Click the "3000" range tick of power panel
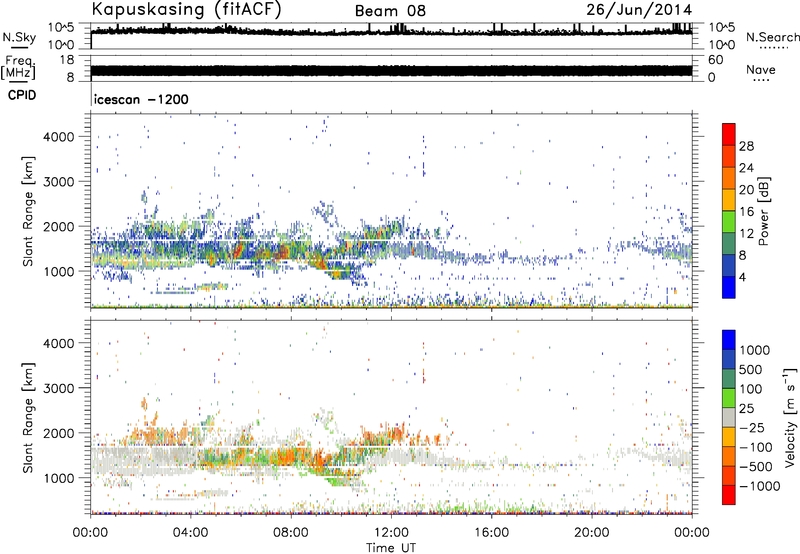The height and width of the screenshot is (554, 800). tap(59, 182)
